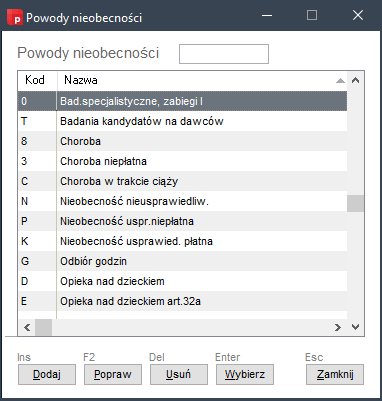Select the Opiekа nad dzieckiem row with code D

(182, 281)
